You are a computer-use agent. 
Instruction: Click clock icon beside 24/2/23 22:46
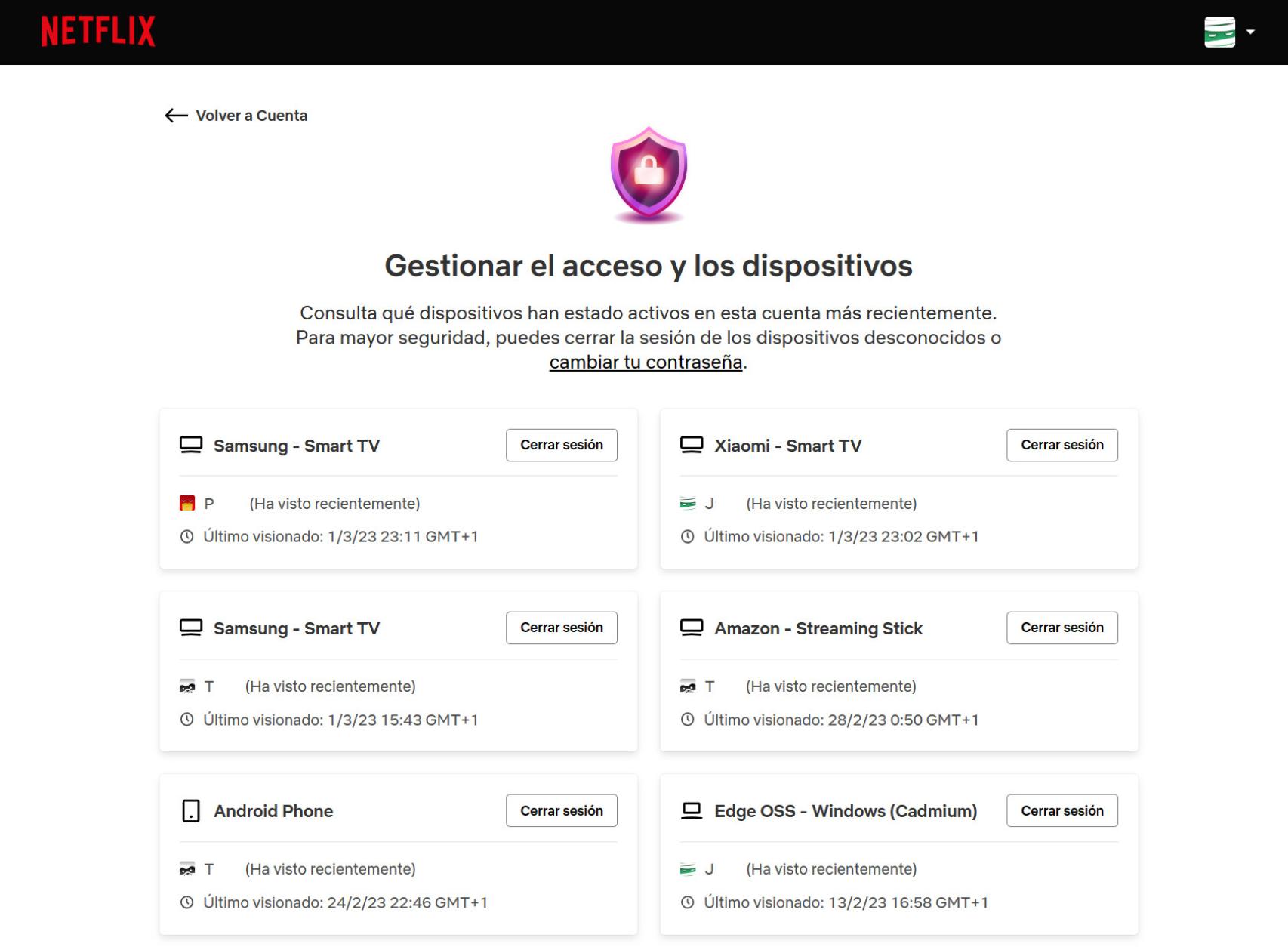point(186,902)
